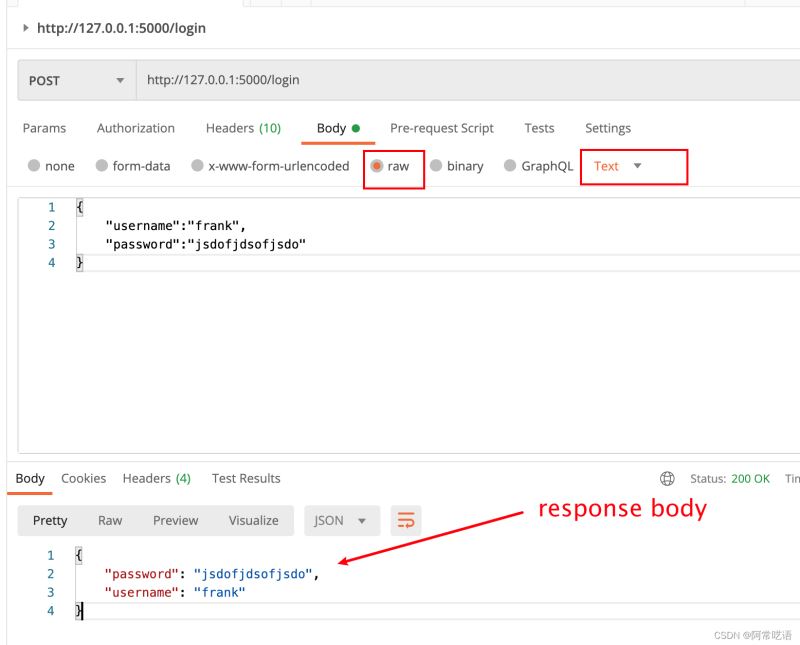Select the binary body option
The width and height of the screenshot is (800, 645).
(436, 166)
